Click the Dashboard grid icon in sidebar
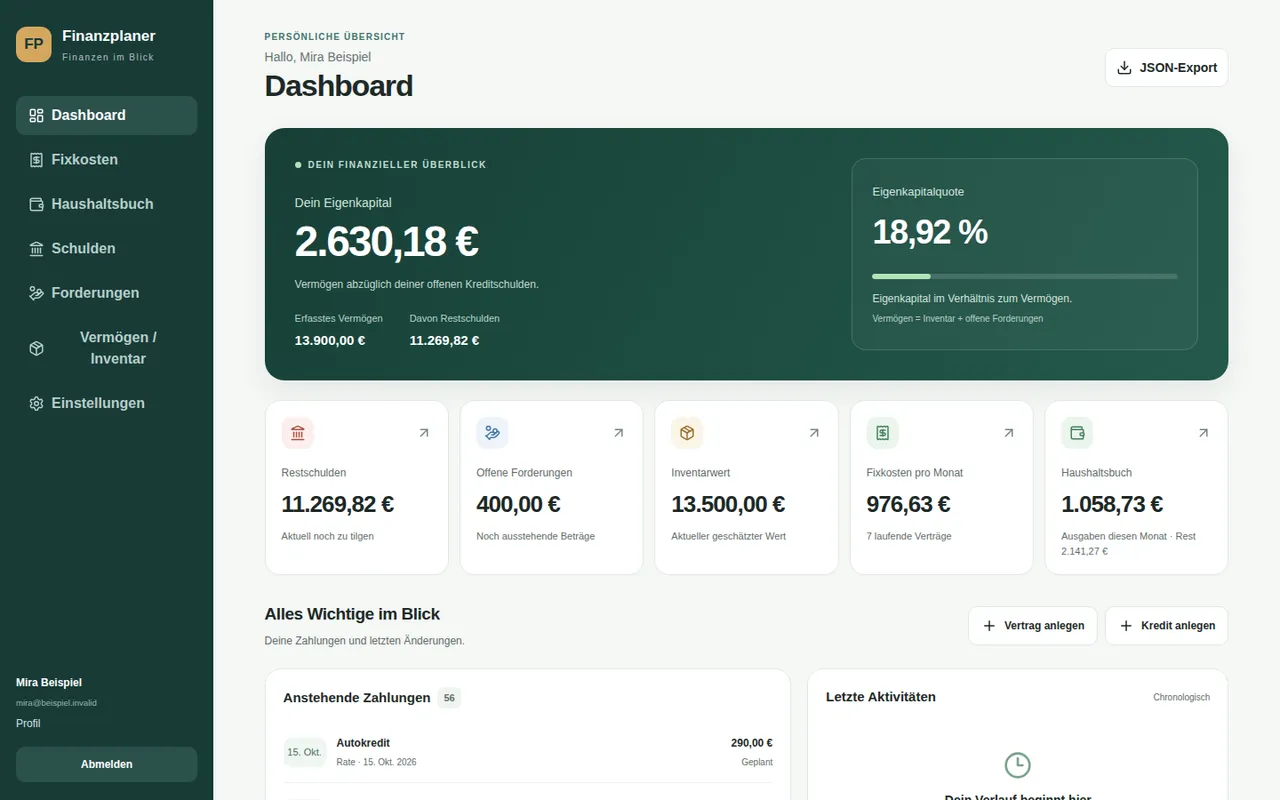The width and height of the screenshot is (1280, 800). click(36, 115)
